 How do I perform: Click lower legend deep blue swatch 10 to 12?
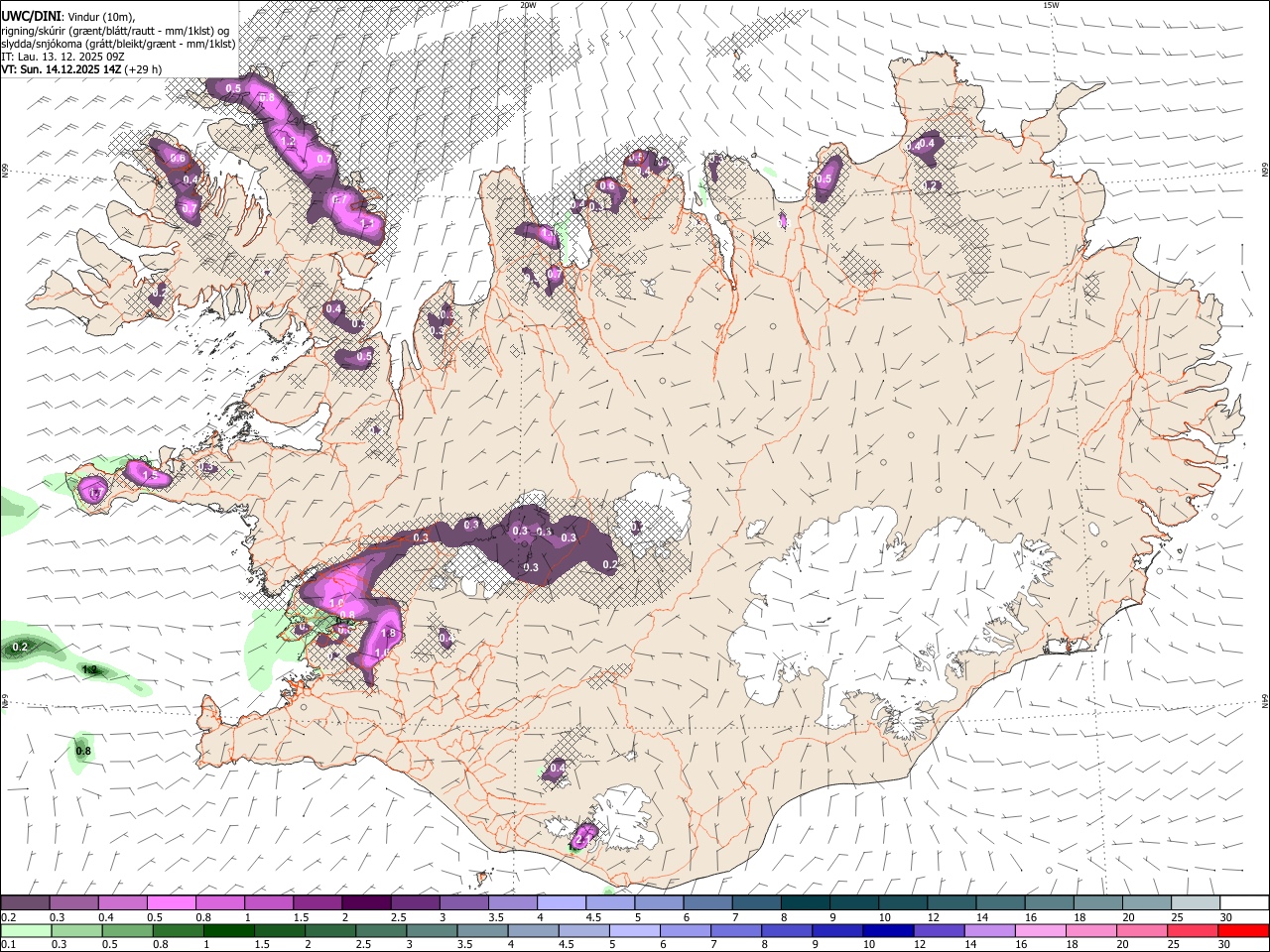(888, 930)
